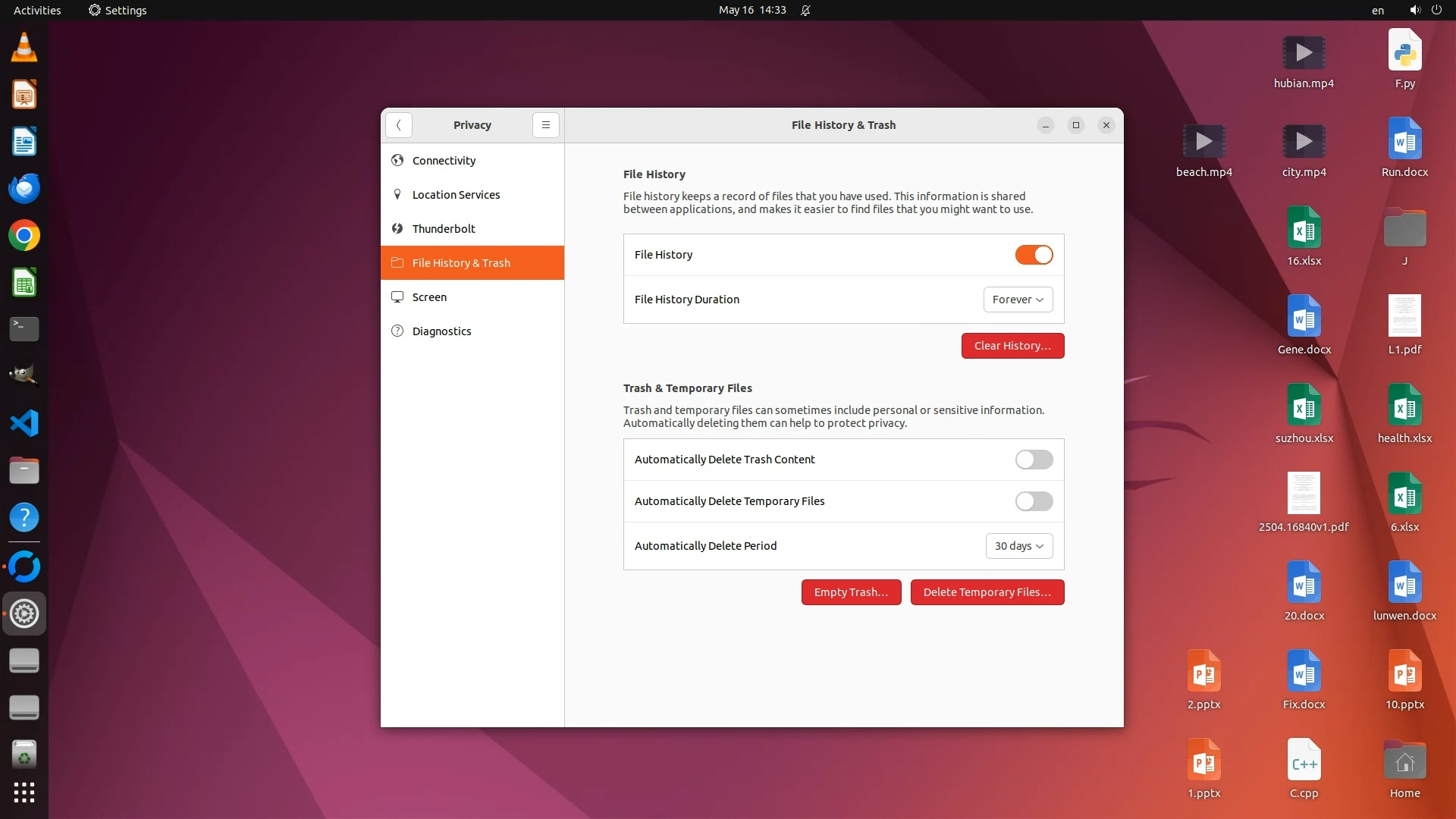Screen dimensions: 1456x819
Task: Click the Connectivity globe icon
Action: pos(397,160)
